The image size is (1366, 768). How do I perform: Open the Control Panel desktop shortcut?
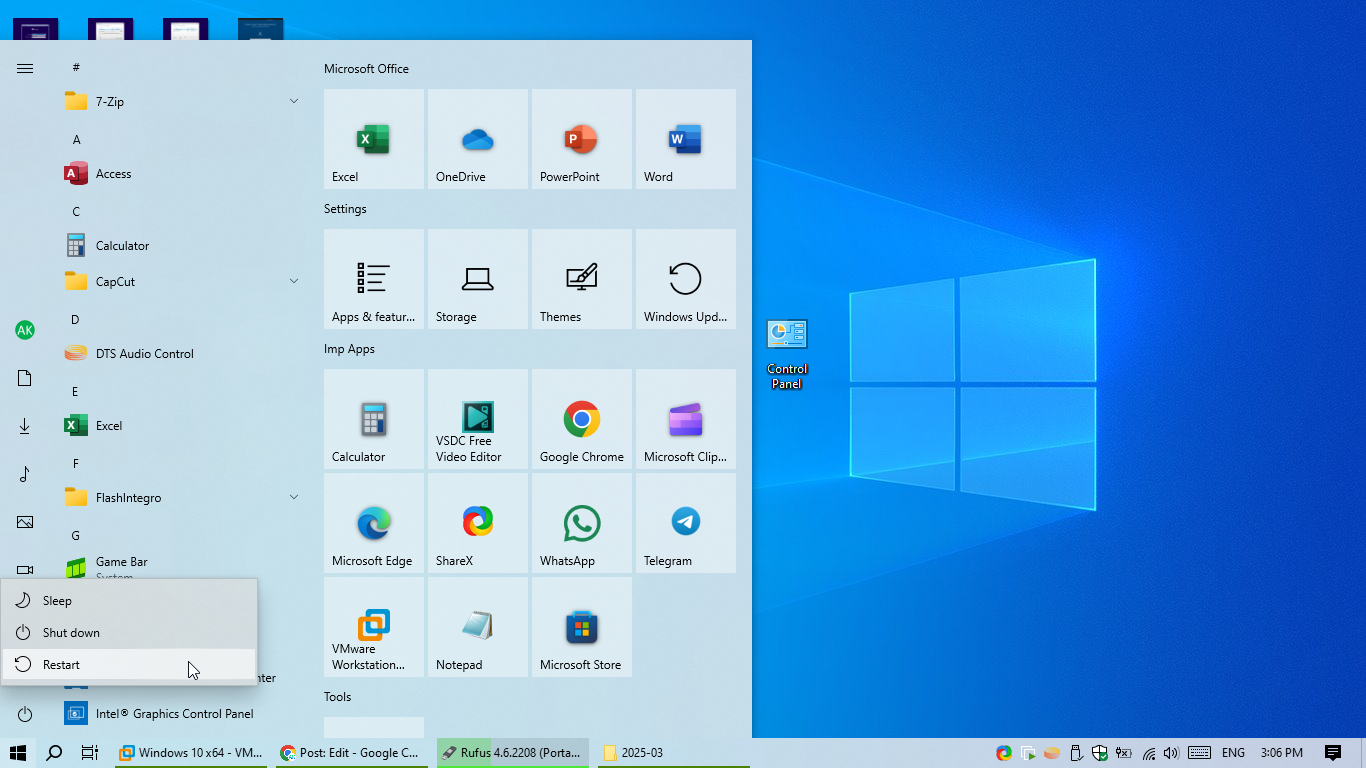point(787,355)
